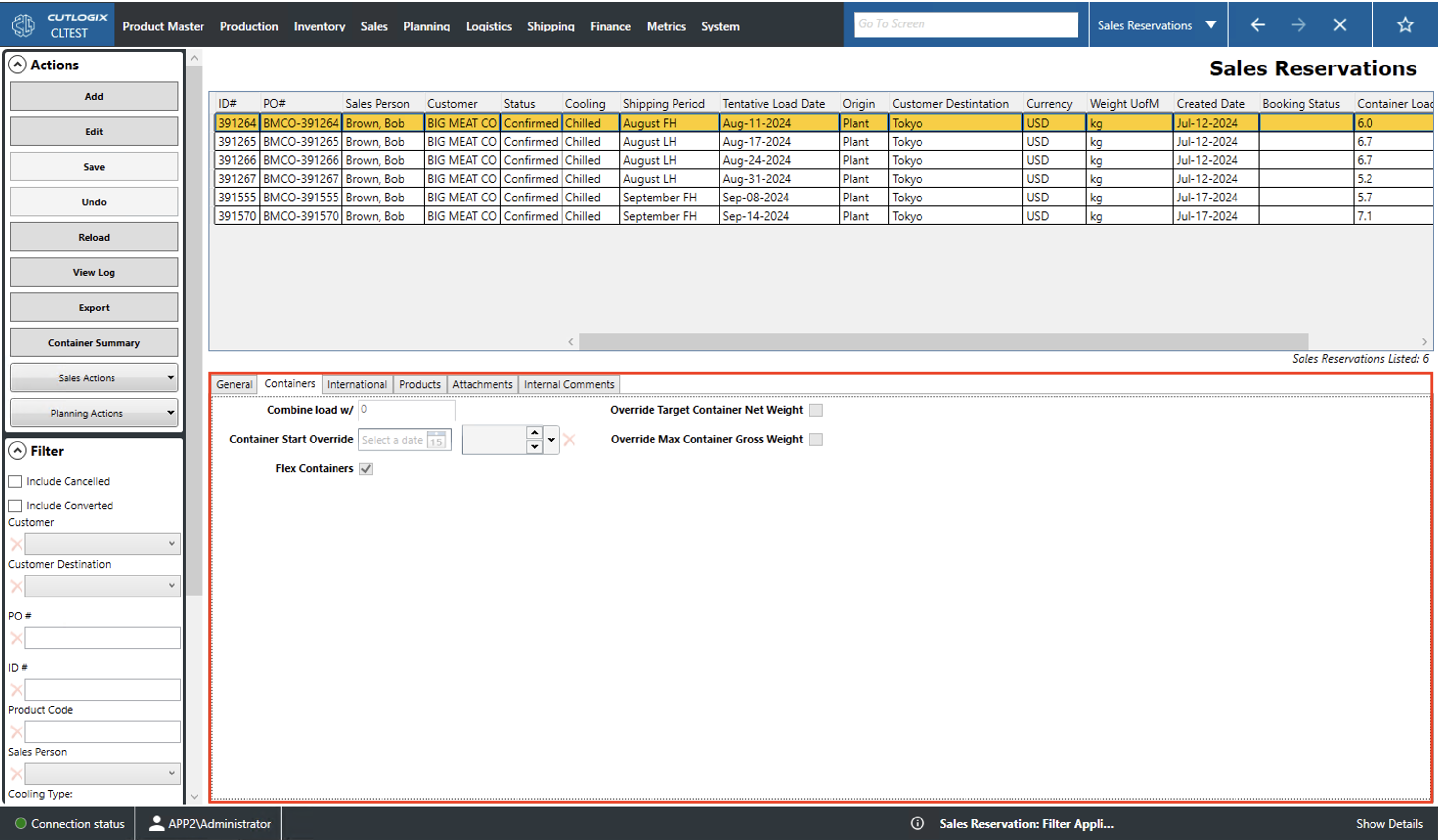Open the Logistics menu
Image resolution: width=1438 pixels, height=840 pixels.
pos(489,26)
